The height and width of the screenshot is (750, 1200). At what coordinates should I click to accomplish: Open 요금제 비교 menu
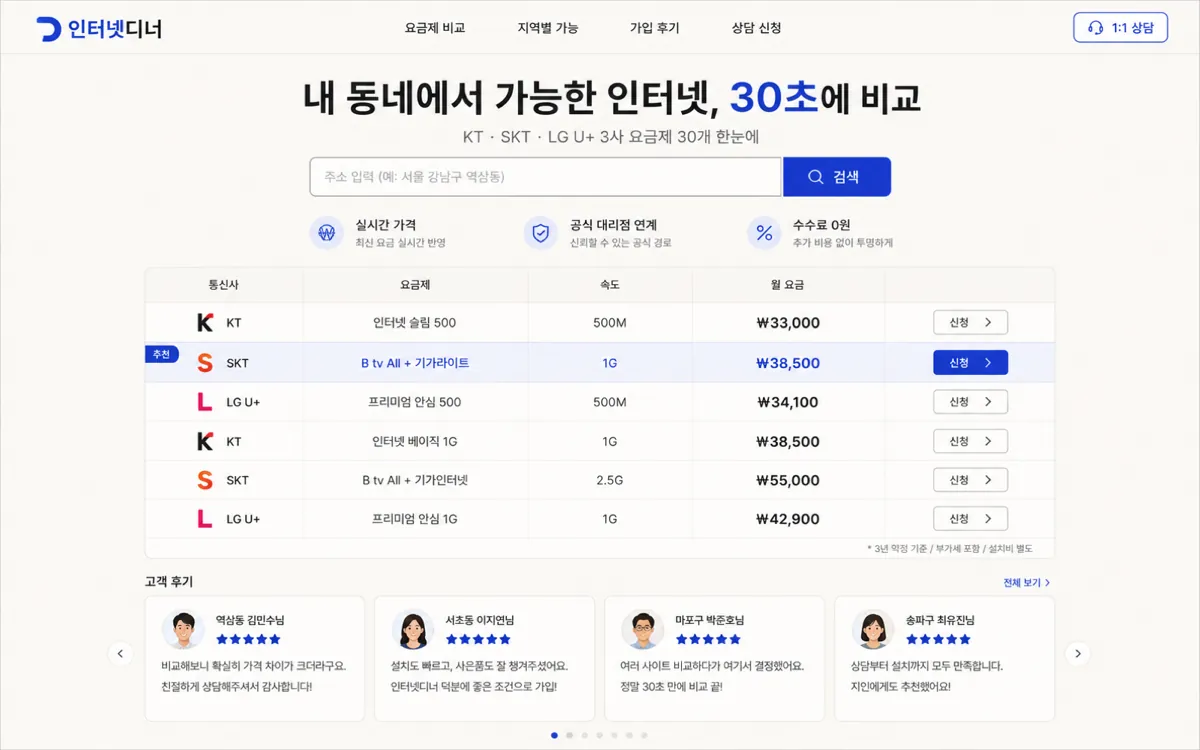pos(435,28)
